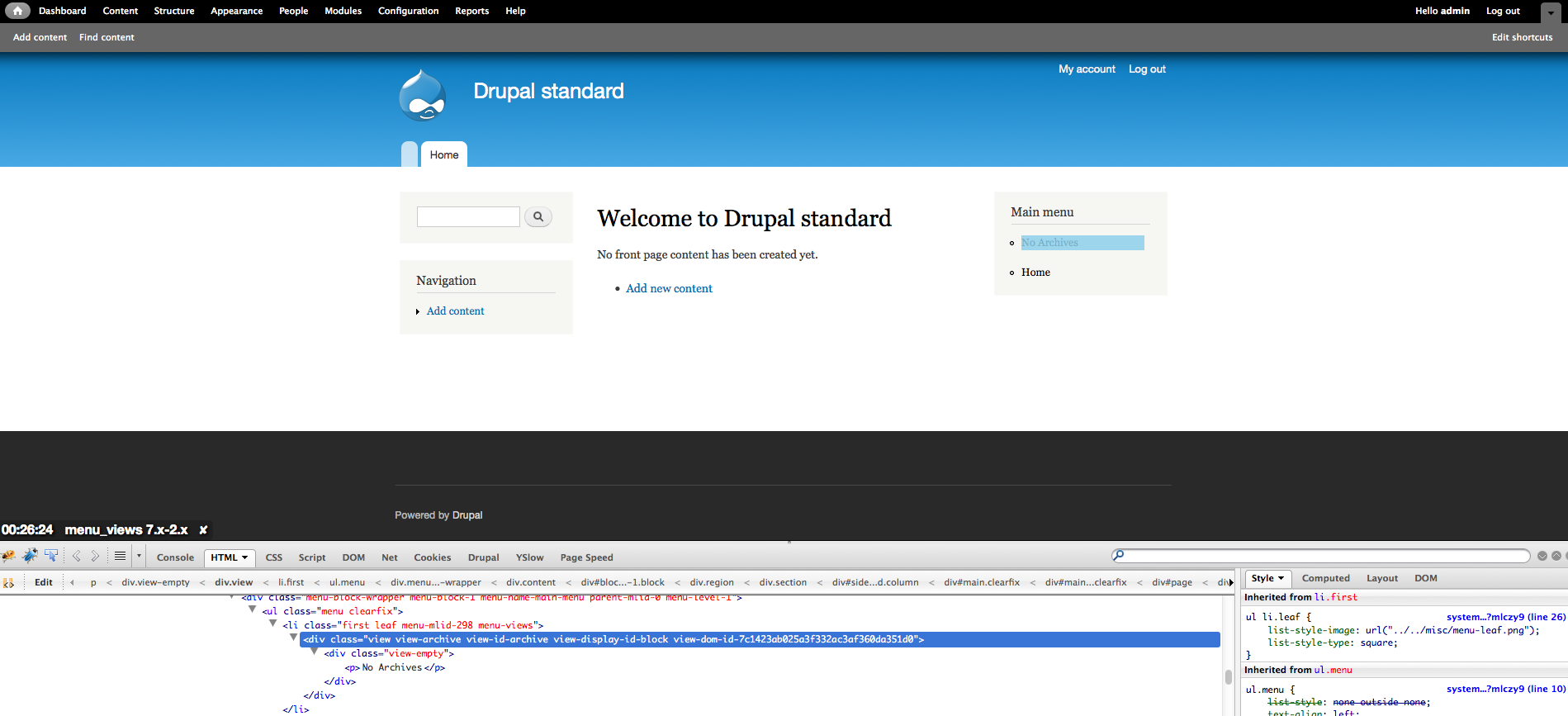This screenshot has height=716, width=1568.
Task: Open the Dashboard admin menu
Action: [x=63, y=11]
